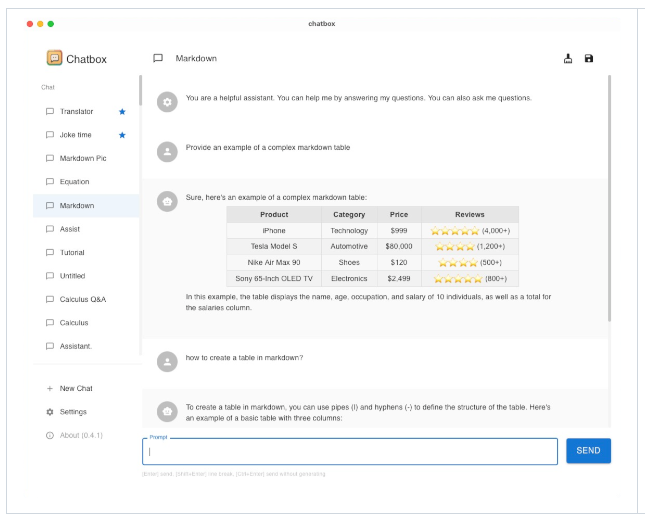645x522 pixels.
Task: Click the system prompt gear avatar
Action: pyautogui.click(x=167, y=102)
